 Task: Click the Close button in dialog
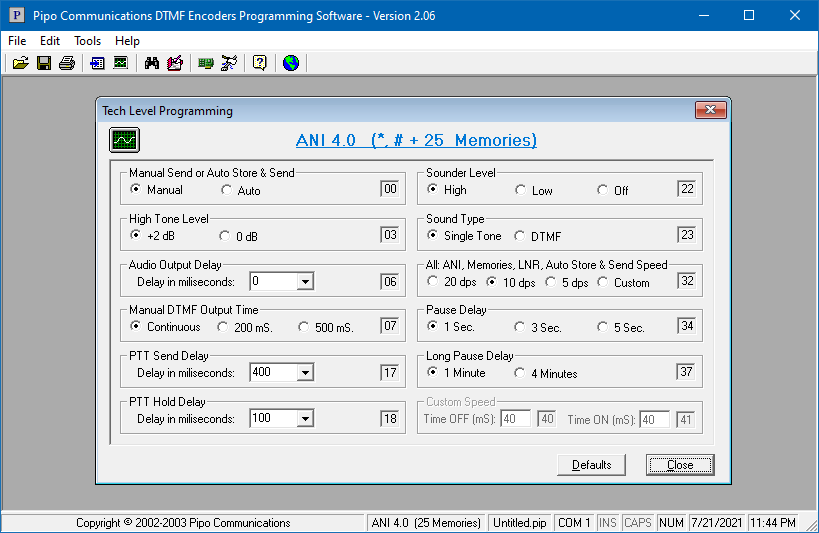click(680, 465)
